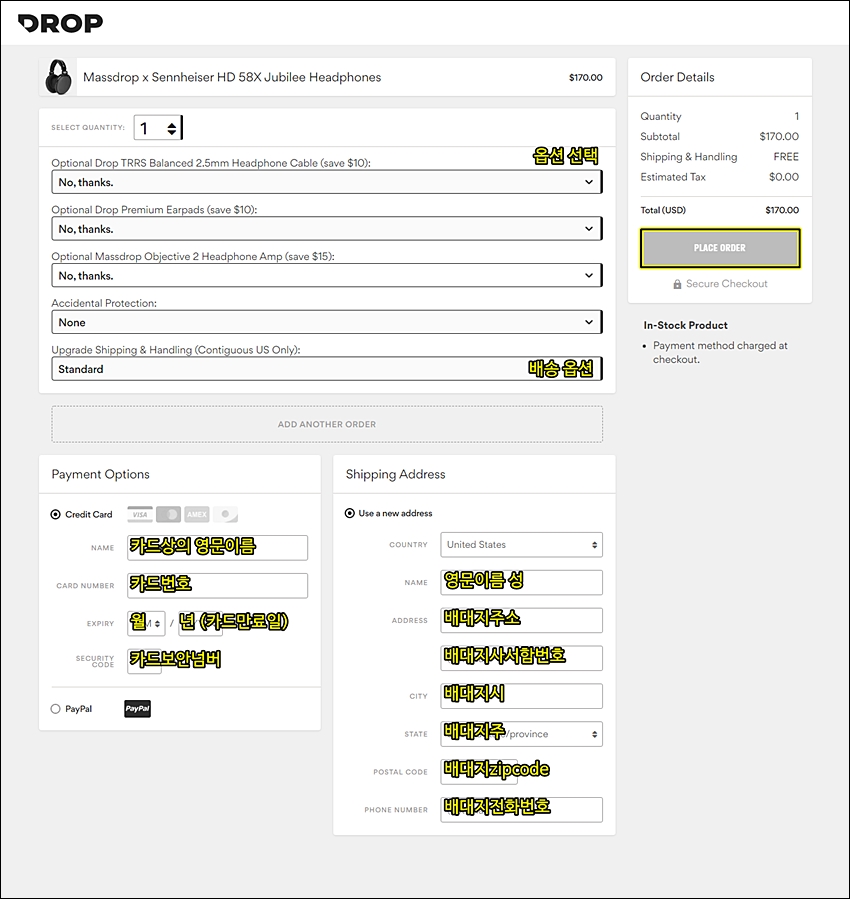Image resolution: width=850 pixels, height=899 pixels.
Task: Click the quantity stepper arrows
Action: tap(172, 128)
